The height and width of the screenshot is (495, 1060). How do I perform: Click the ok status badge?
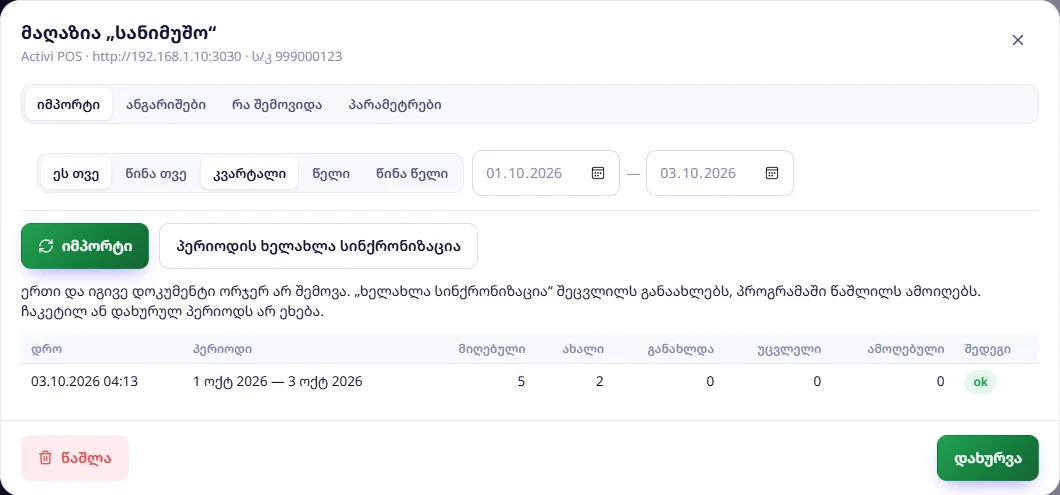click(980, 381)
